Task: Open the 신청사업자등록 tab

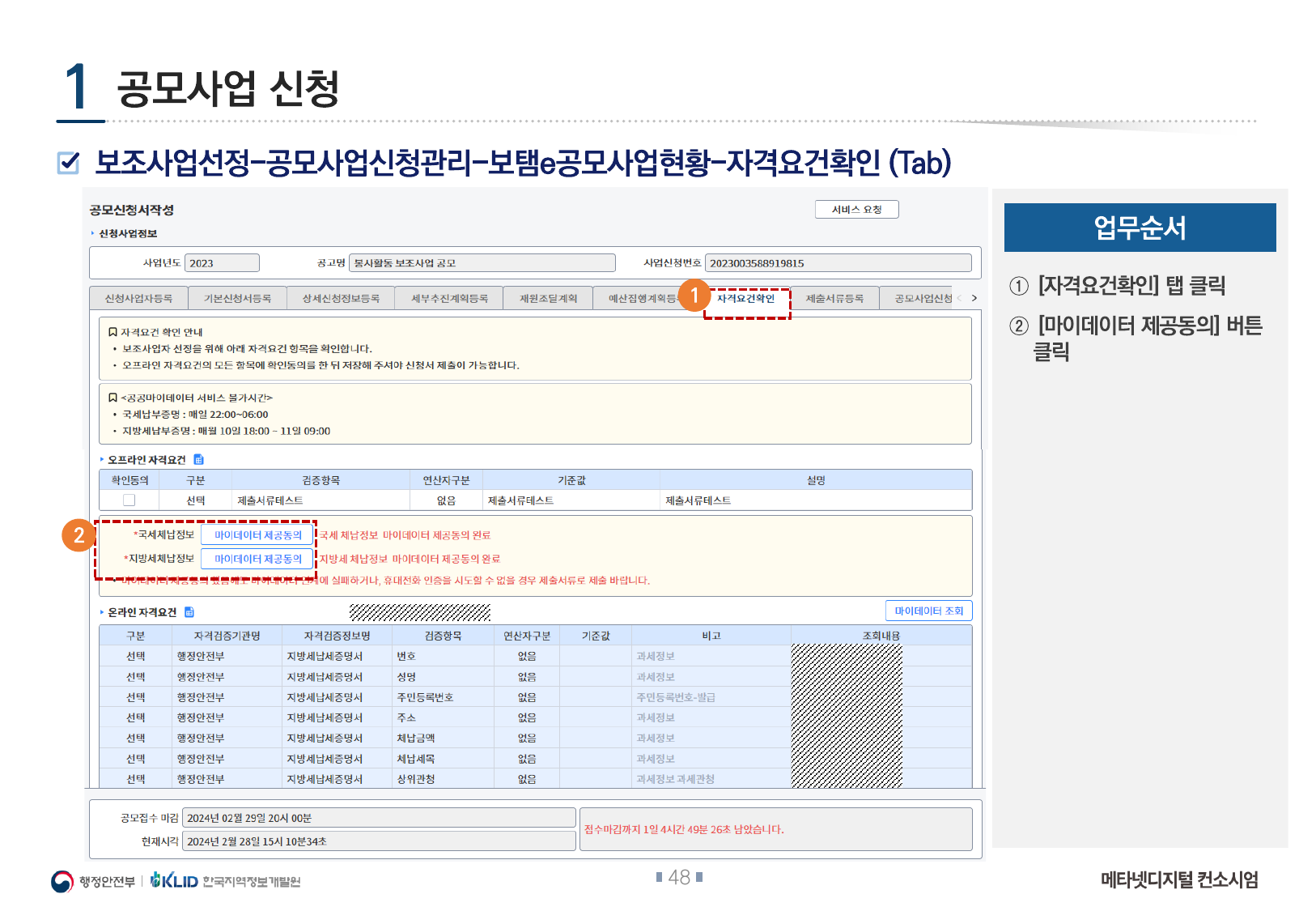Action: 138,299
